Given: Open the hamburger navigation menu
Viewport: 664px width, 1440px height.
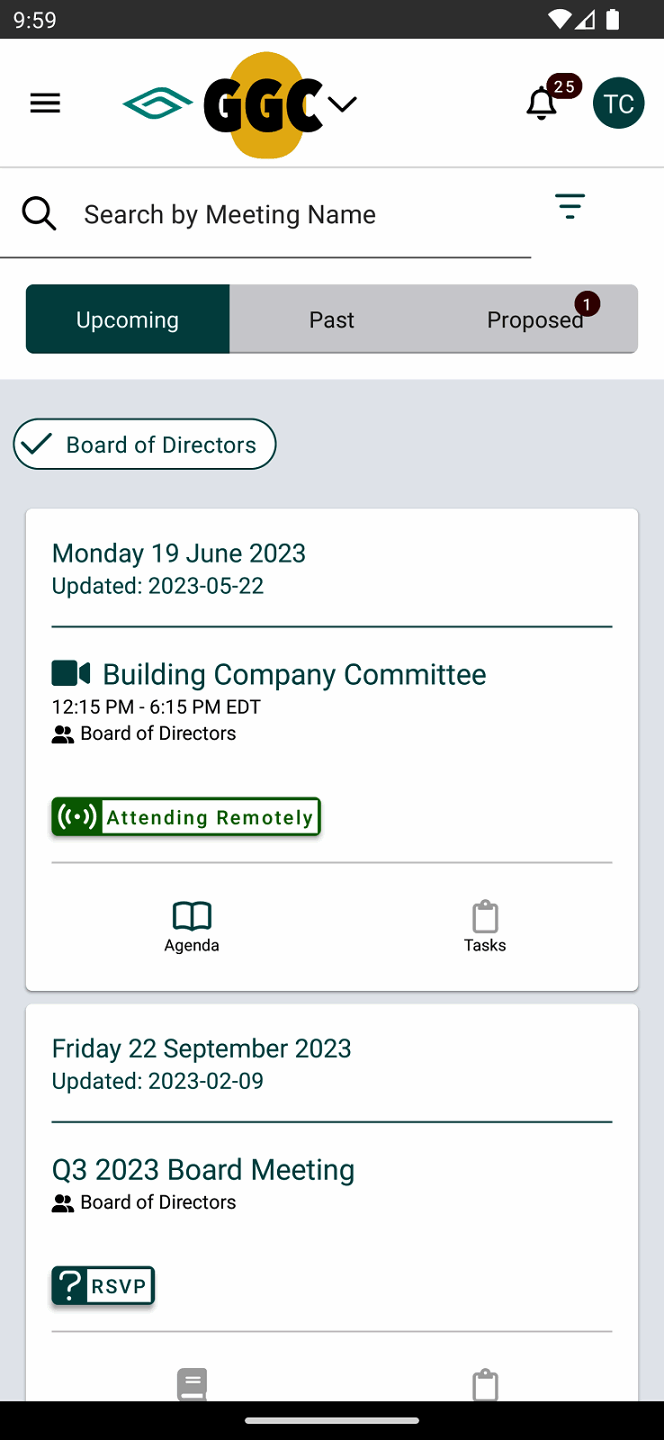Looking at the screenshot, I should coord(45,103).
